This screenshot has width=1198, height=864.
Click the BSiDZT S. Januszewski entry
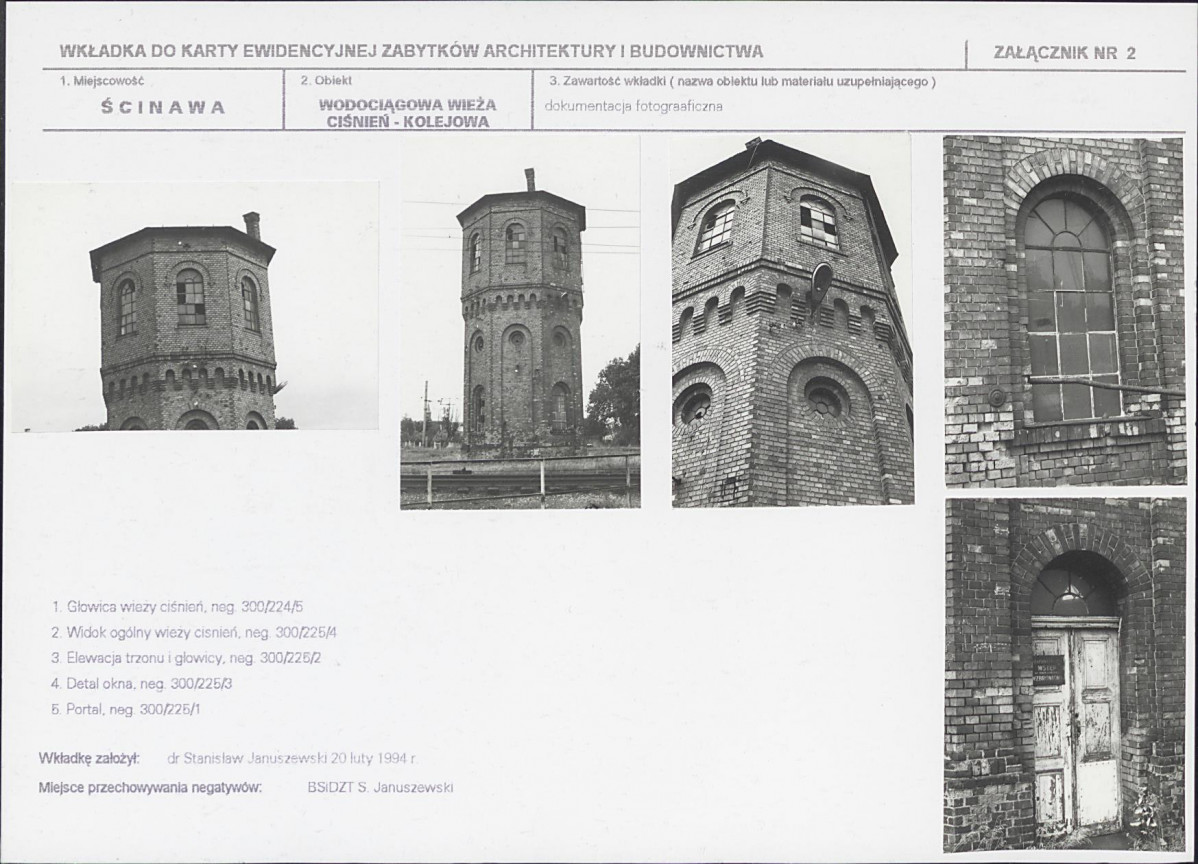[x=380, y=787]
